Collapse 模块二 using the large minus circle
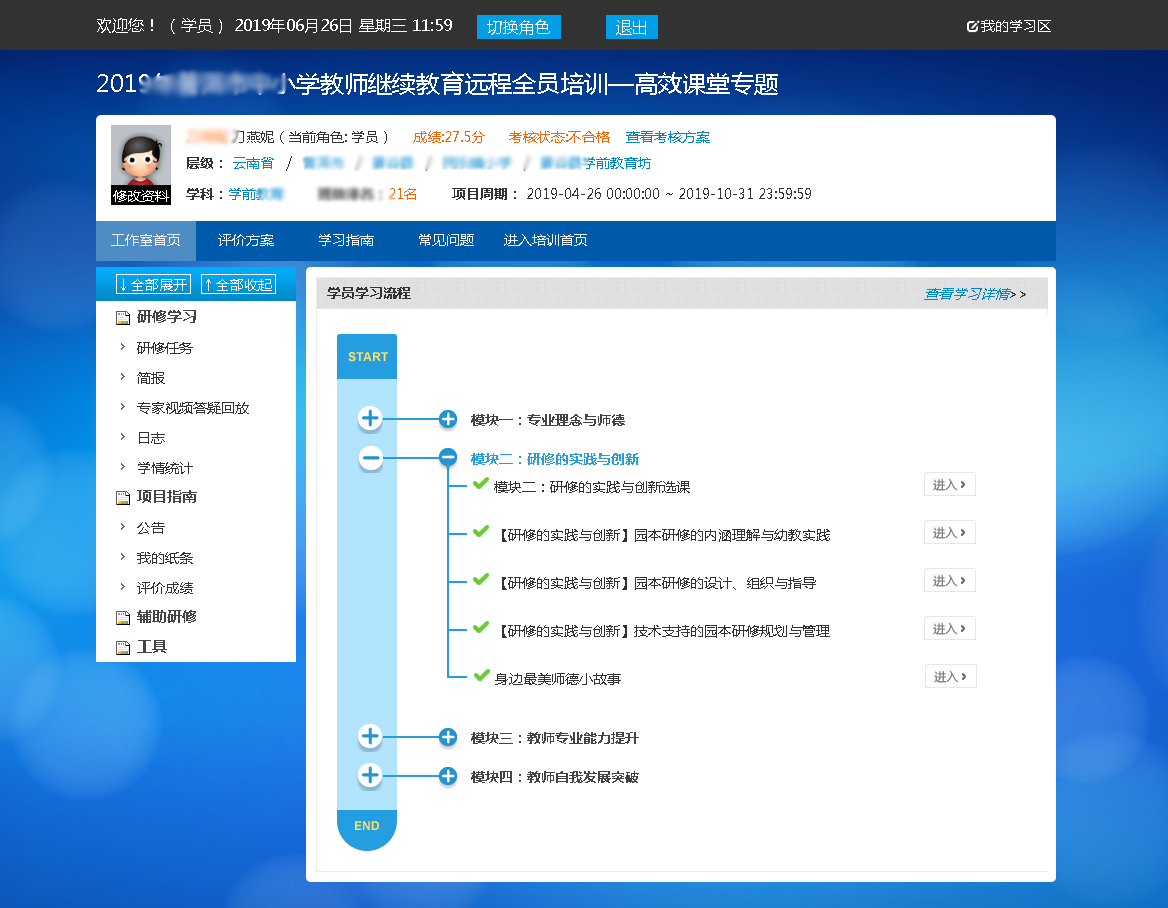Image resolution: width=1168 pixels, height=908 pixels. tap(370, 459)
